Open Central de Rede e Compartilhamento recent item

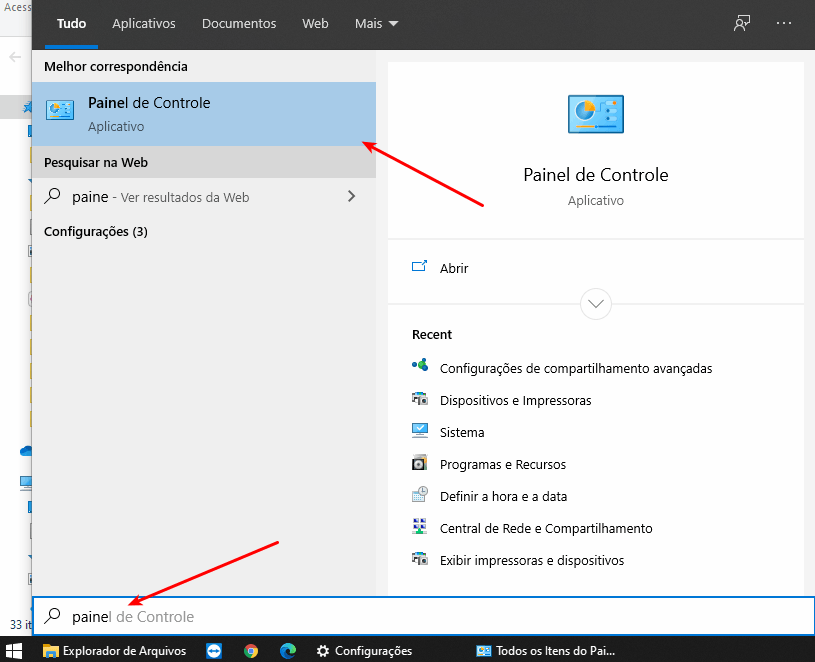pyautogui.click(x=546, y=528)
